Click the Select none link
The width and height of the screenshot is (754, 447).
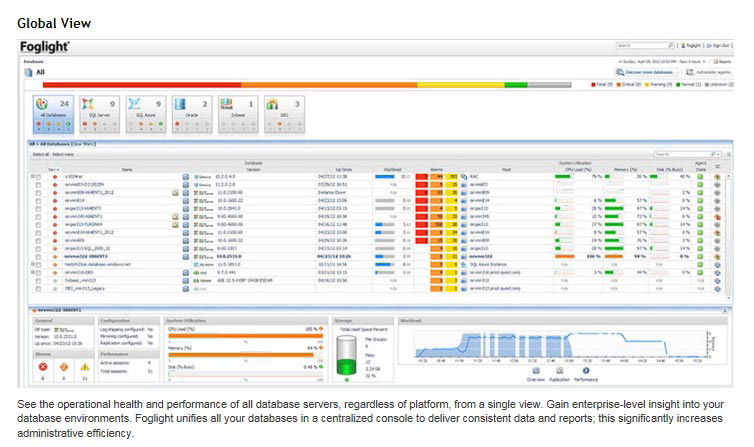(63, 154)
